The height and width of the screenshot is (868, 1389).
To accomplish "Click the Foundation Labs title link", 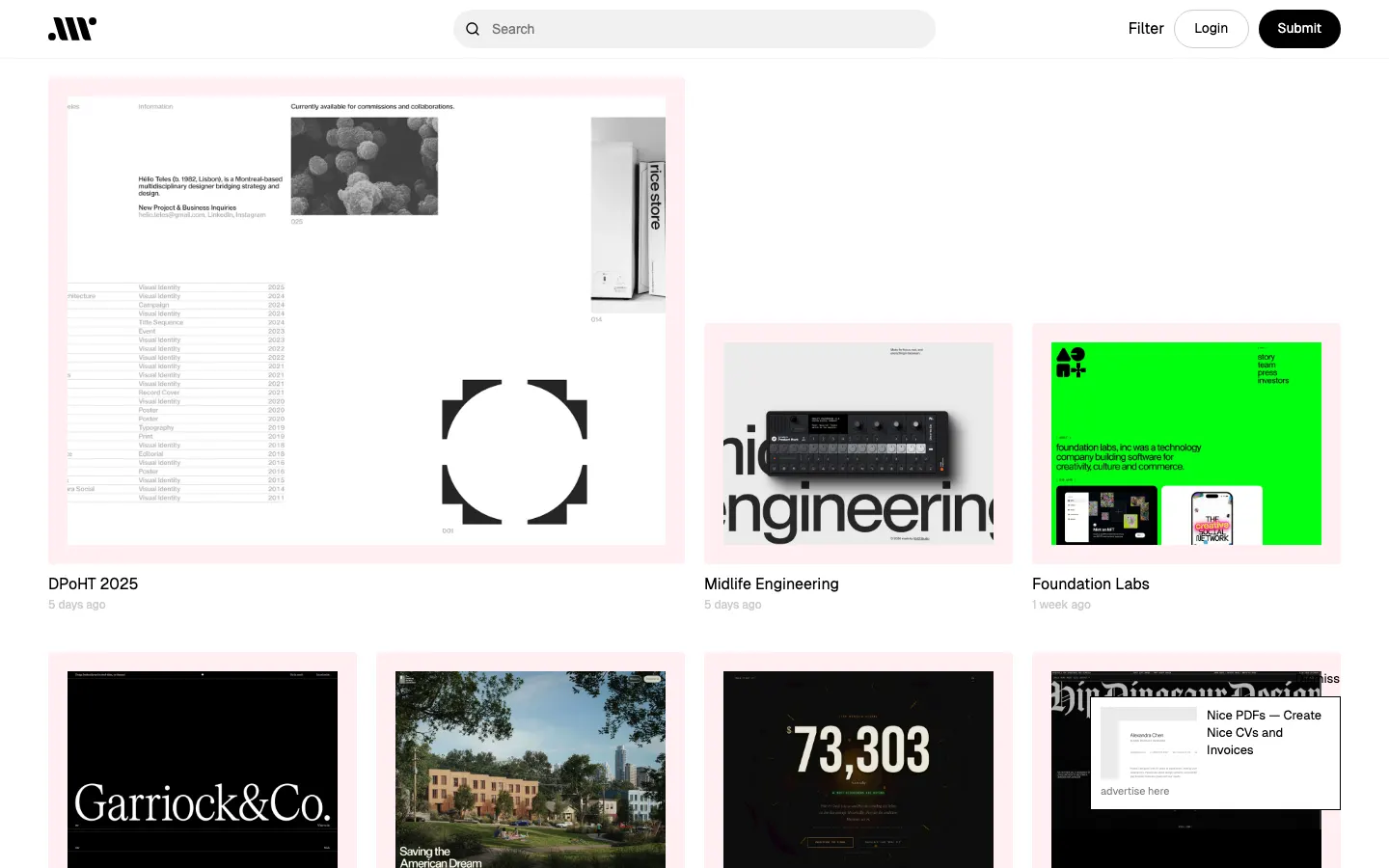I will pos(1090,583).
